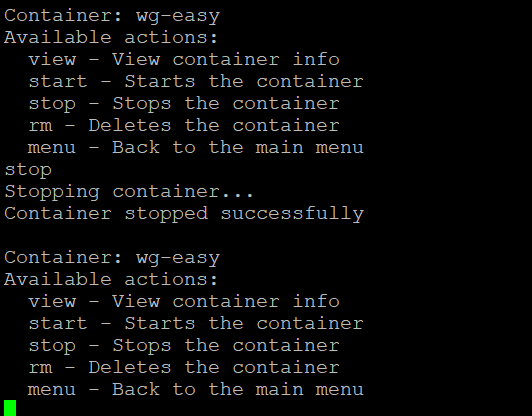Click 'menu - Back to the main menu' before stopping

tap(196, 148)
